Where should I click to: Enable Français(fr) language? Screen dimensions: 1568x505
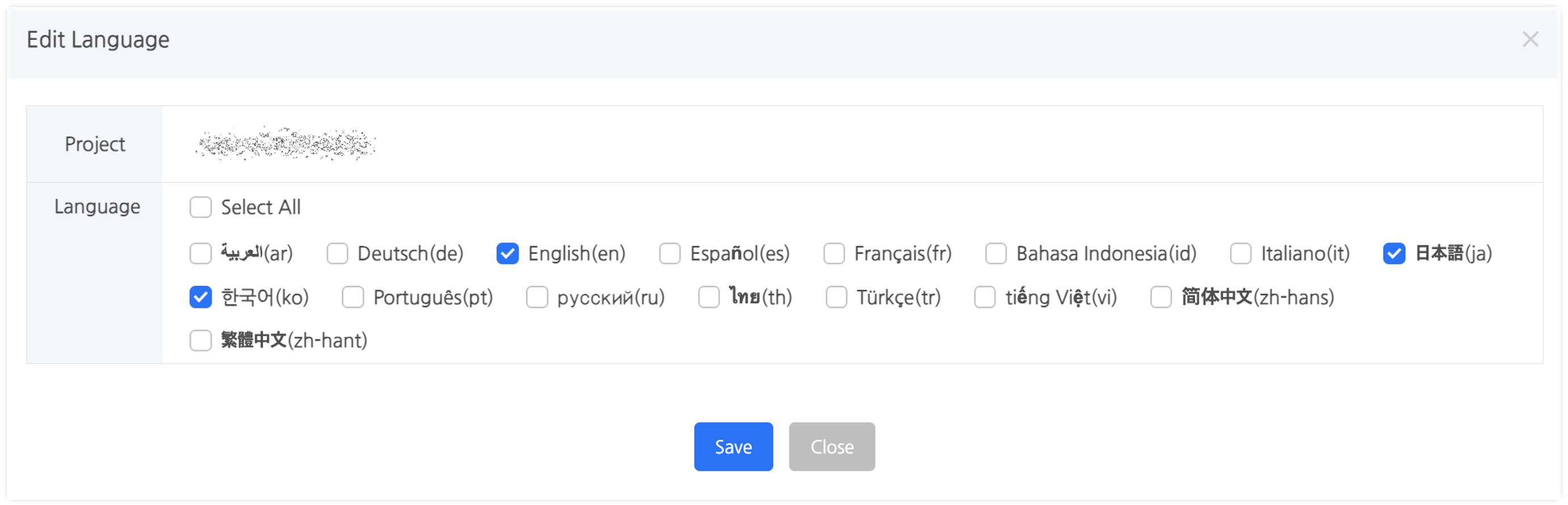(834, 253)
